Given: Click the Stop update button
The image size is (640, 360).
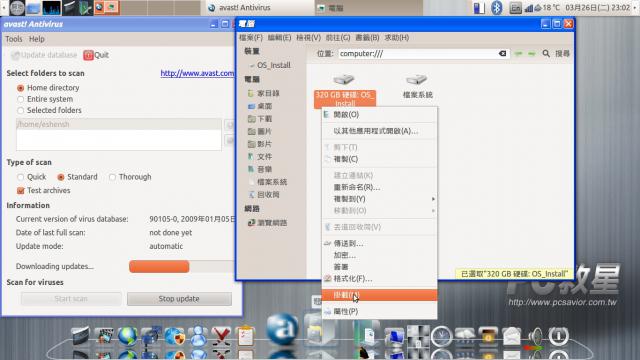Looking at the screenshot, I should (179, 299).
